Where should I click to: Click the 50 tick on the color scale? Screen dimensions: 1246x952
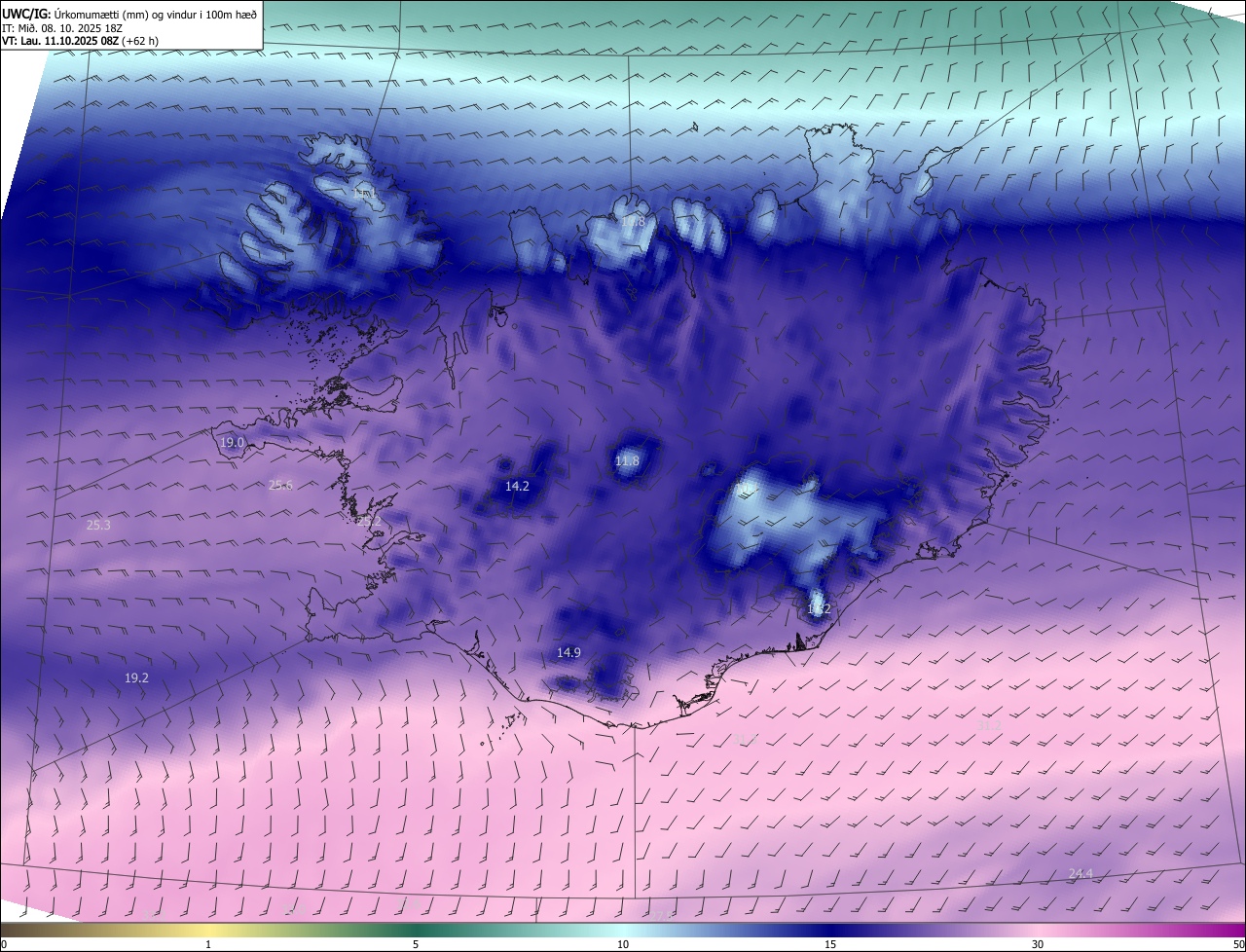click(1238, 944)
